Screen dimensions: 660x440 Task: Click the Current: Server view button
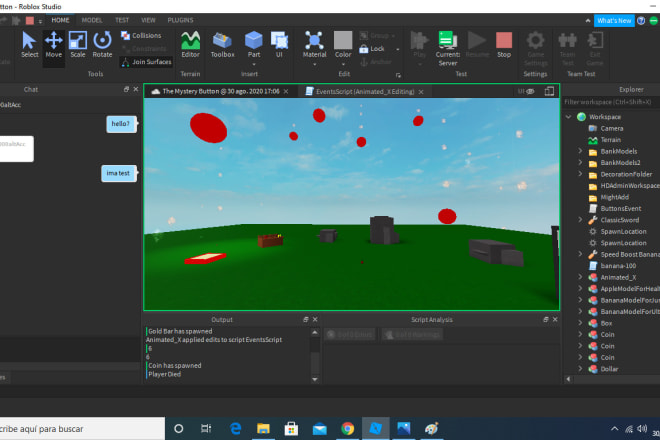447,48
